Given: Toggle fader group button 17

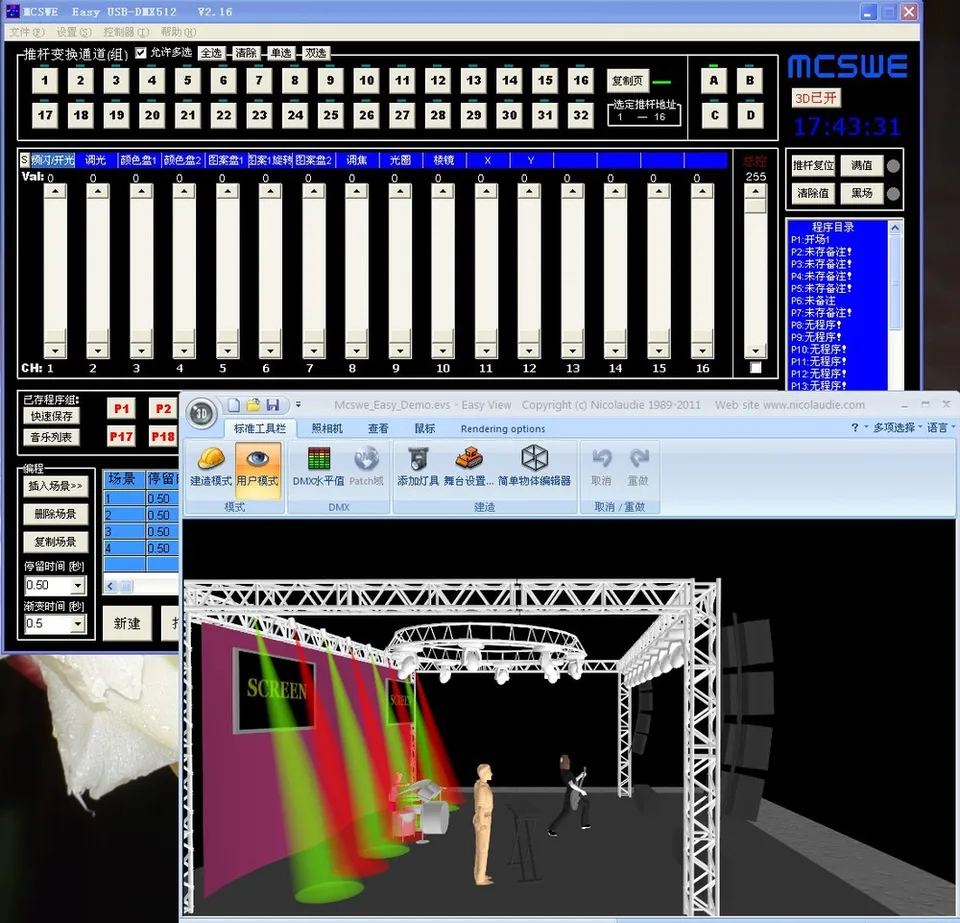Looking at the screenshot, I should click(x=45, y=115).
